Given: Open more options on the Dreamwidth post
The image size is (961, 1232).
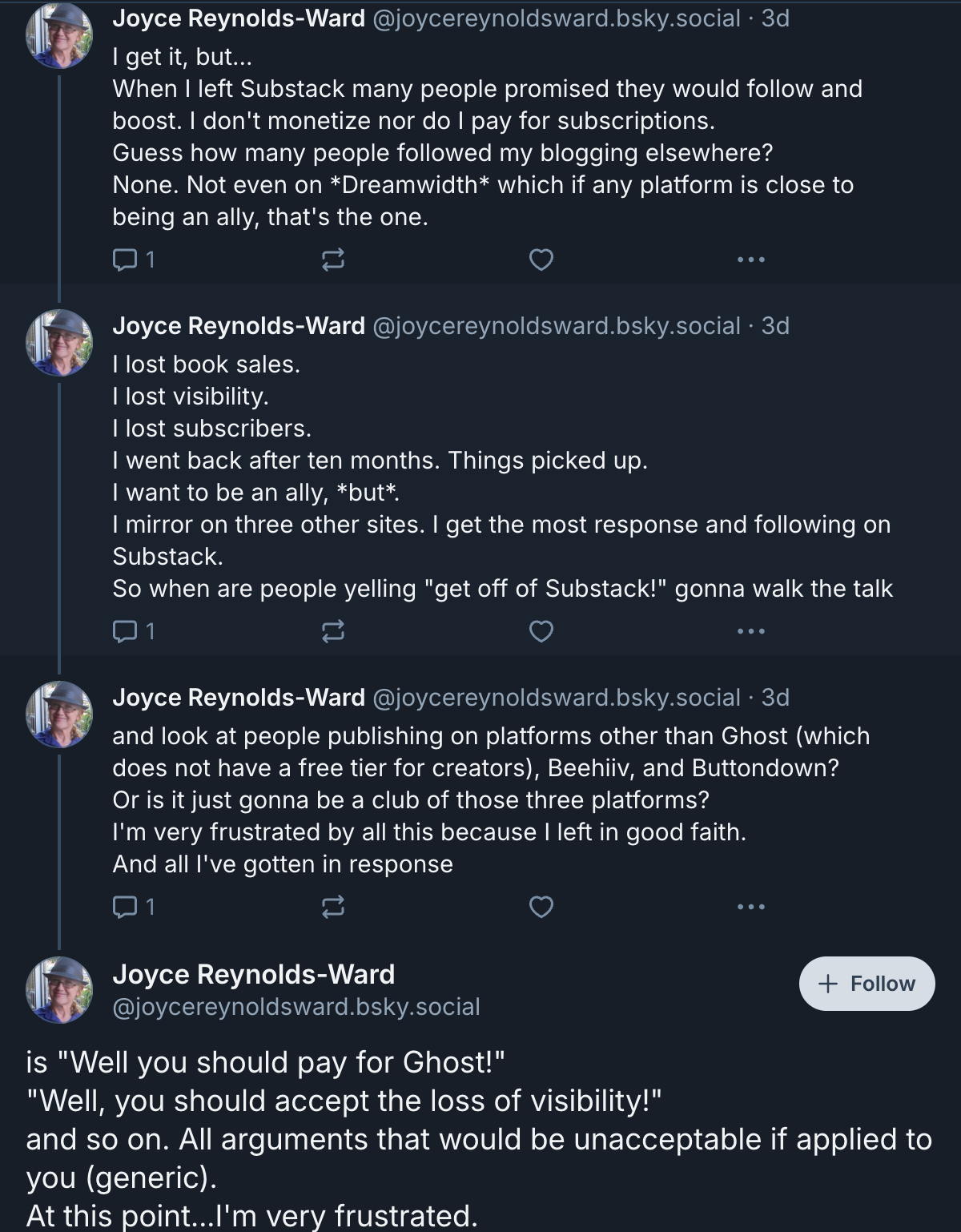Looking at the screenshot, I should click(751, 260).
